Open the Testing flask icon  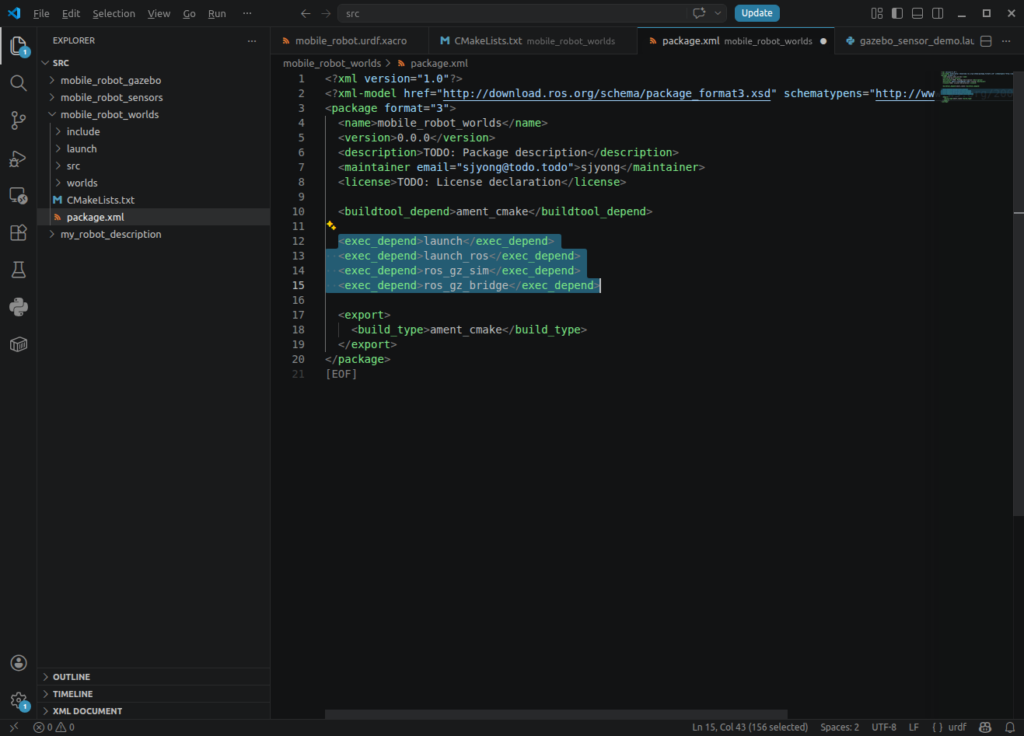pos(18,270)
